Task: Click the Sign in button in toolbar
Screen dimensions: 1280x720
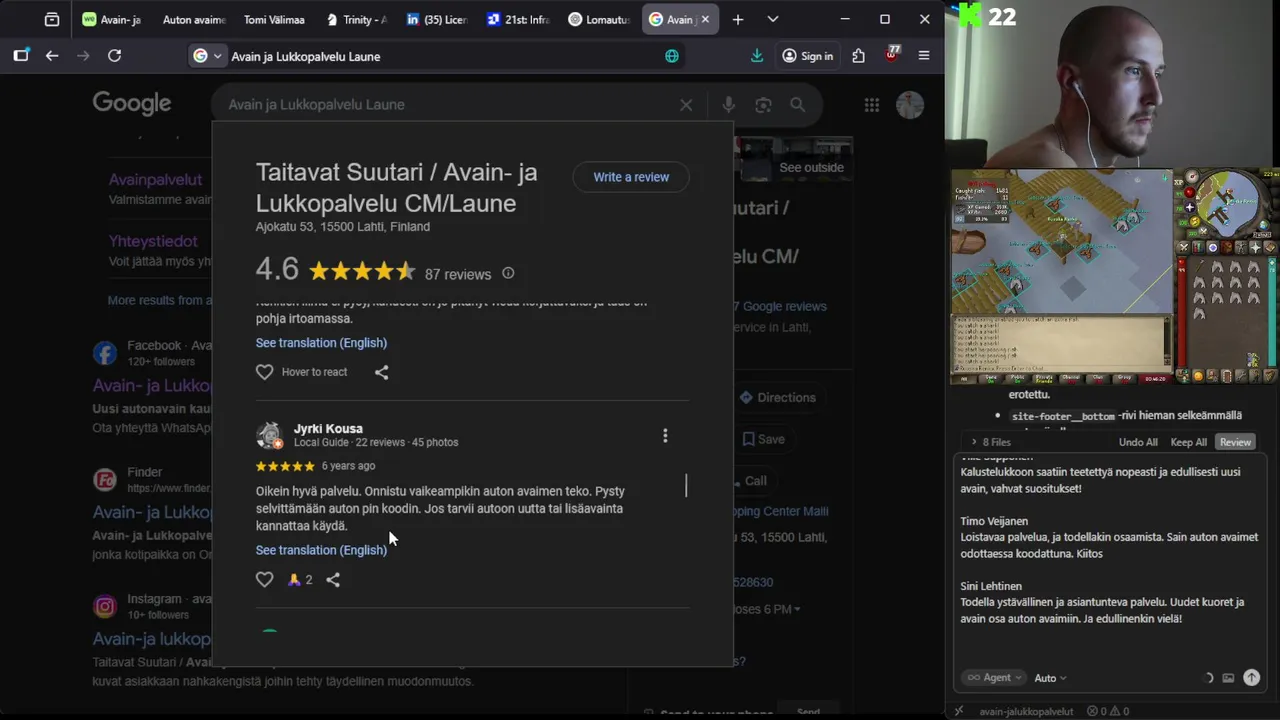Action: pos(807,56)
